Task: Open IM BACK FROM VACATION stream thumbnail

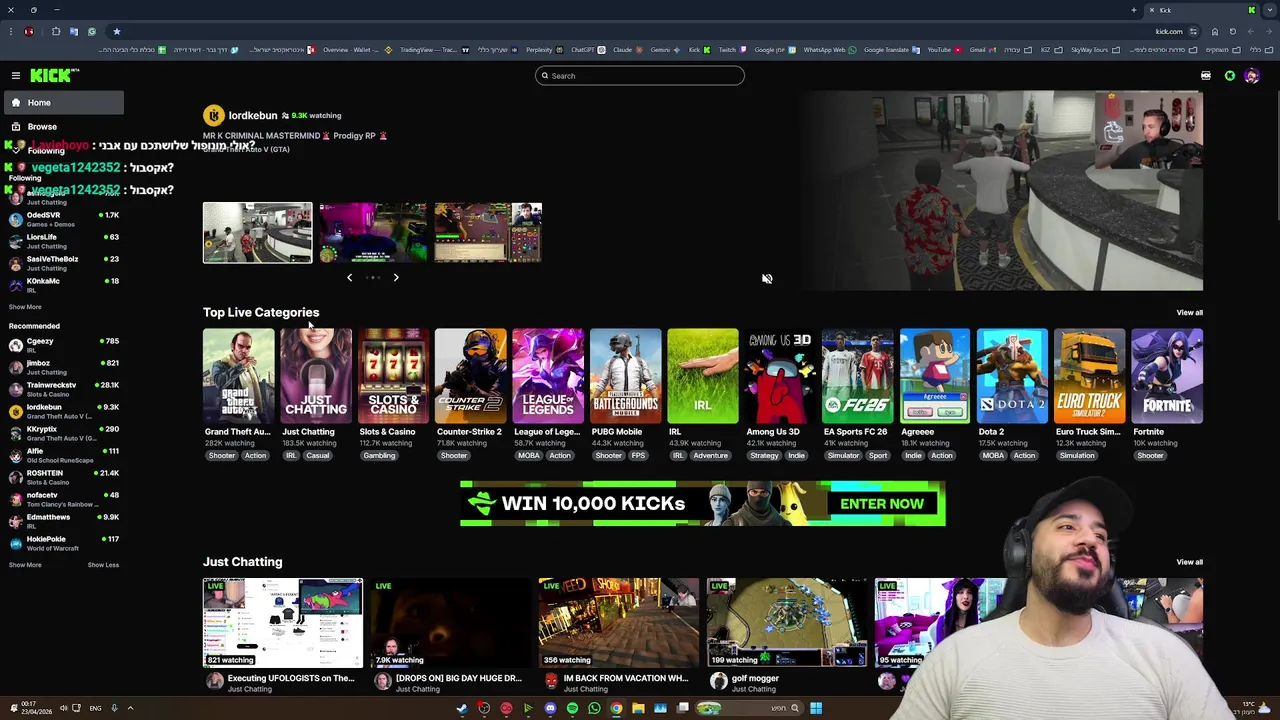Action: [619, 622]
